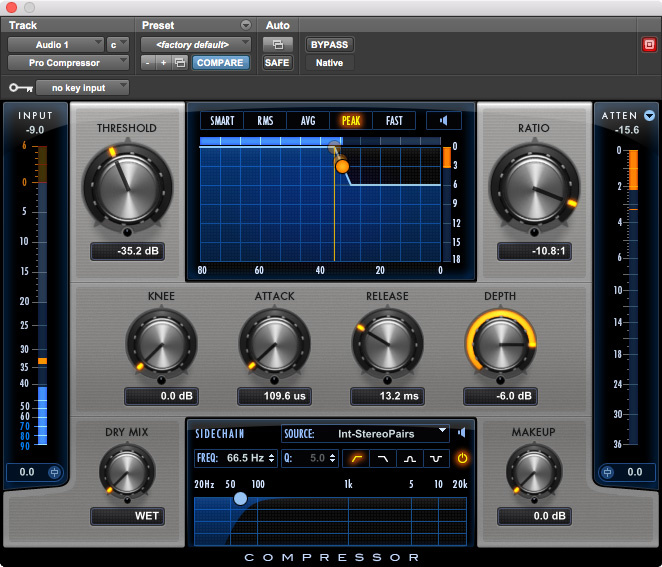Click the THRESHOLD knob
Screen dimensions: 662x567
coord(127,188)
